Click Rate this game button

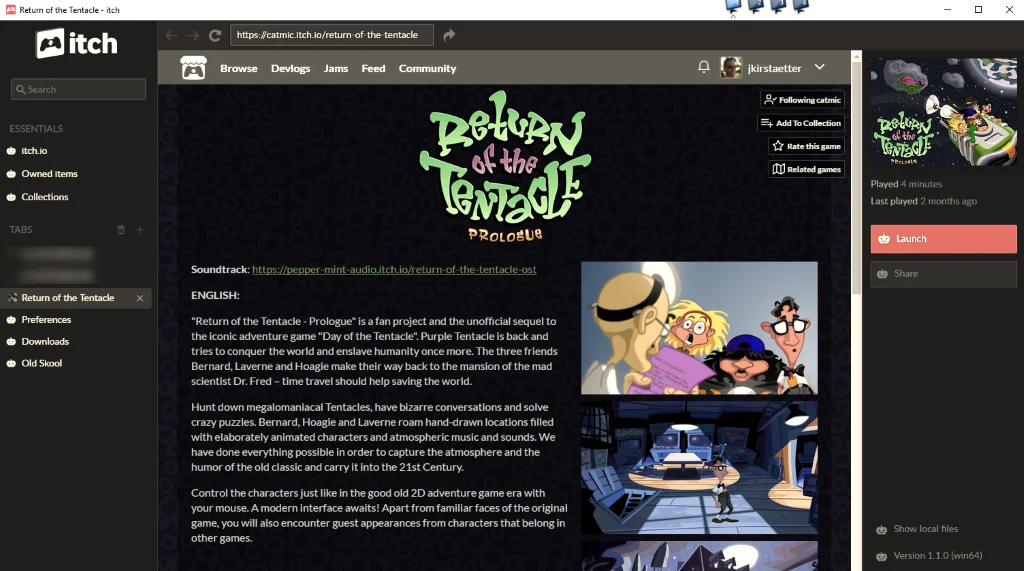coord(806,146)
